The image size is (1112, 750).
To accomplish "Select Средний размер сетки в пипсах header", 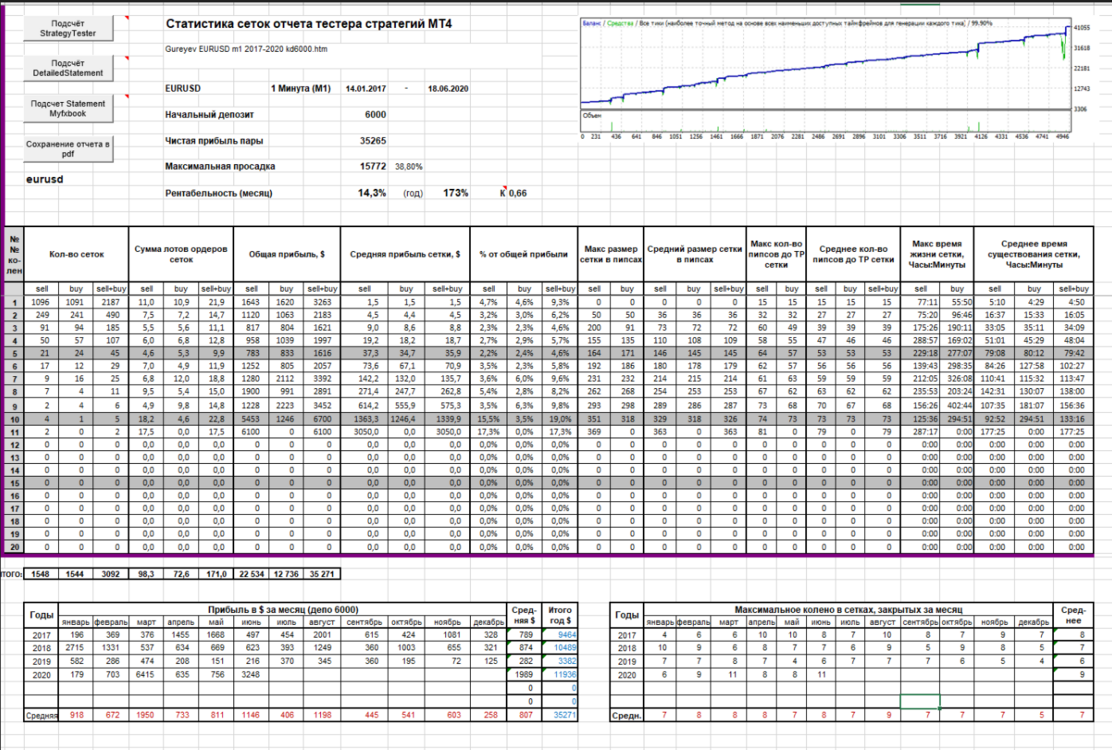I will 694,254.
